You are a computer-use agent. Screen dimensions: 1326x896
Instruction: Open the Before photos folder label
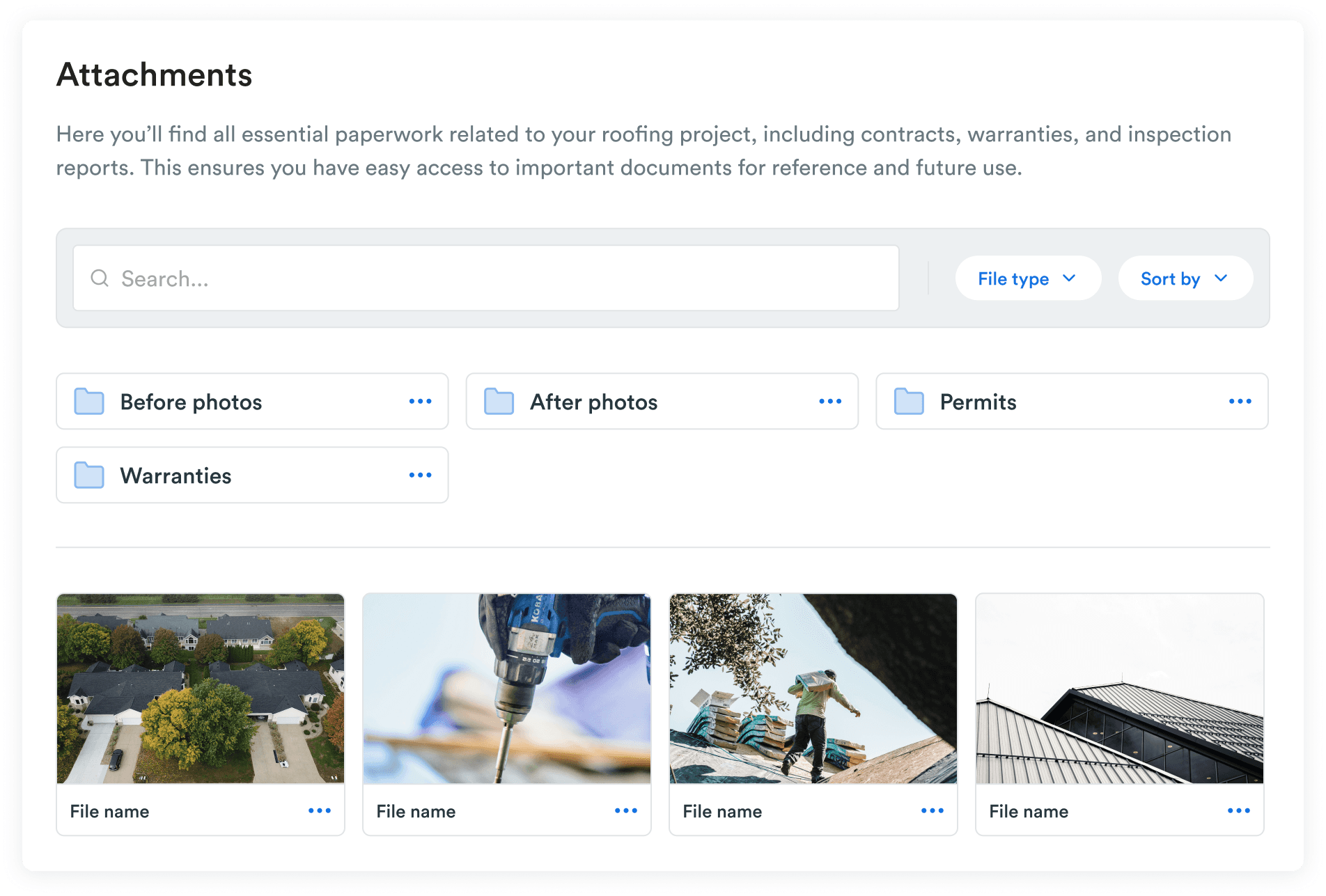click(191, 402)
